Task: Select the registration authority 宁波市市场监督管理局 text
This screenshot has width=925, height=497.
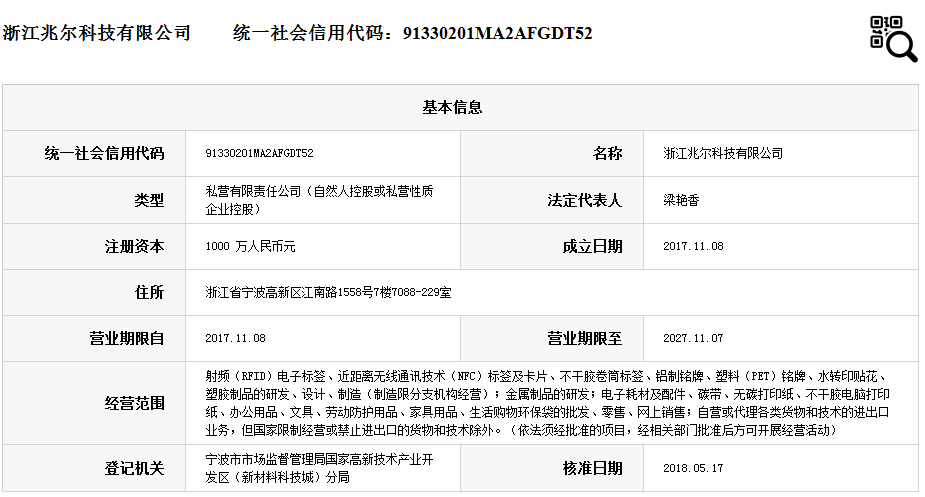Action: 319,468
